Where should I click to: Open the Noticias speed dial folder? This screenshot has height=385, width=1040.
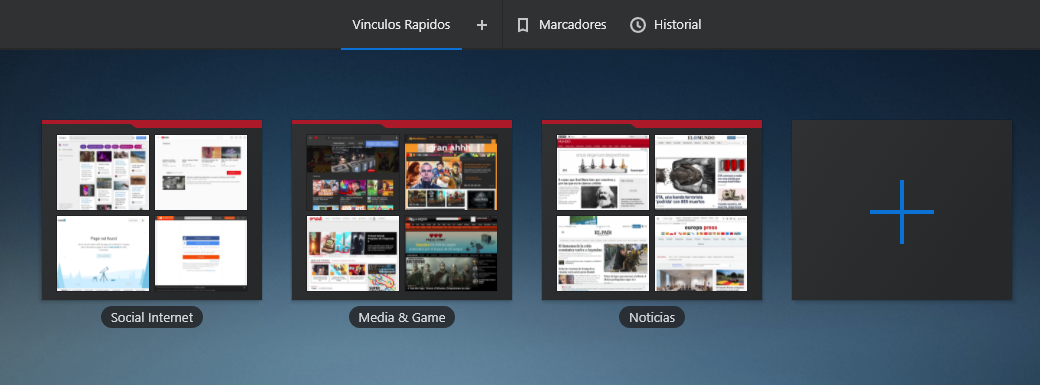click(x=652, y=210)
